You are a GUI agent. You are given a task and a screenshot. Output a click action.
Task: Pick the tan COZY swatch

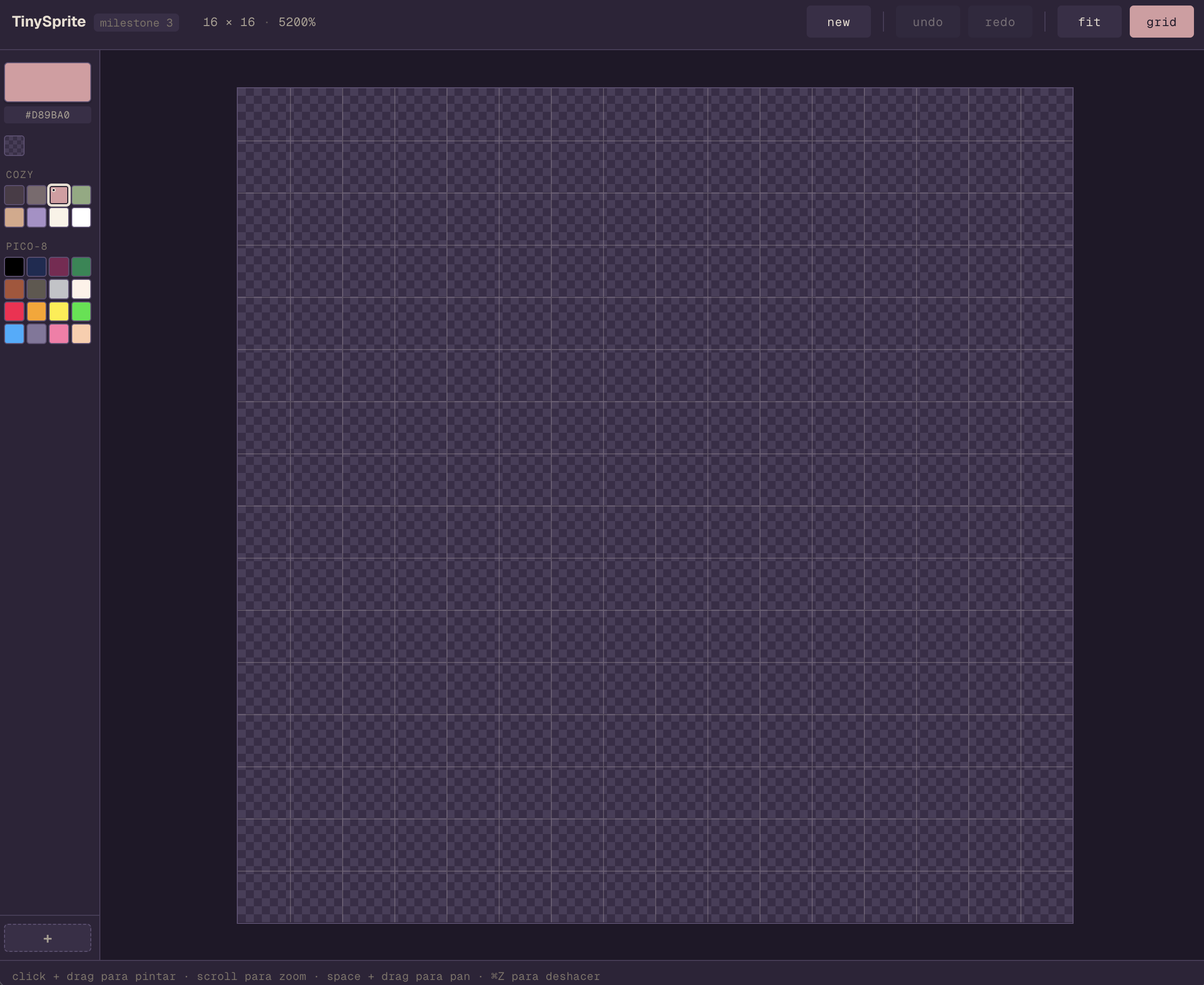coord(14,217)
